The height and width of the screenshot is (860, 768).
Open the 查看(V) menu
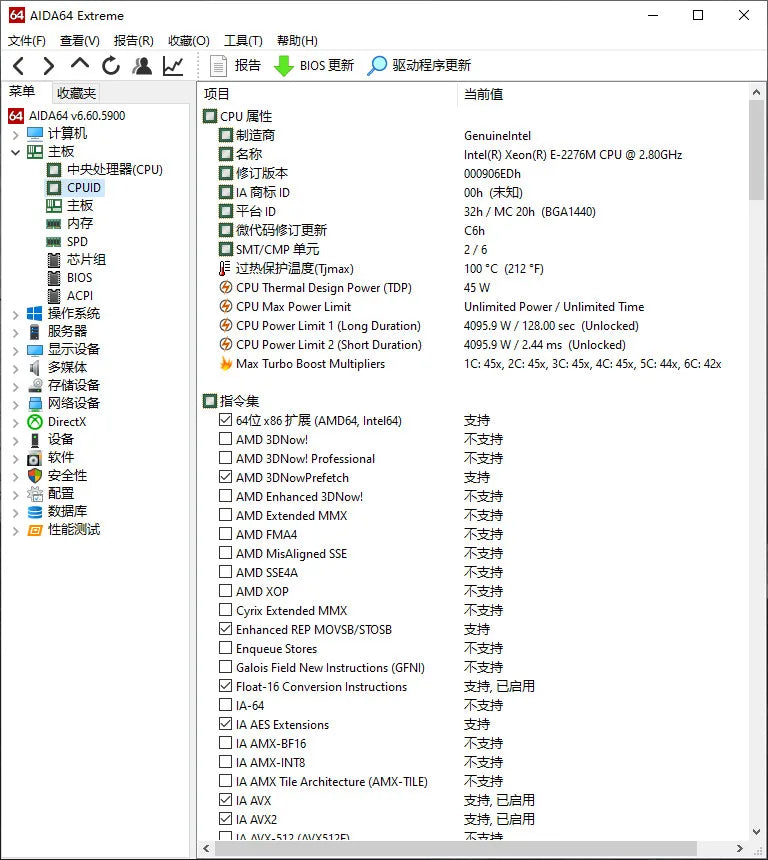tap(80, 41)
